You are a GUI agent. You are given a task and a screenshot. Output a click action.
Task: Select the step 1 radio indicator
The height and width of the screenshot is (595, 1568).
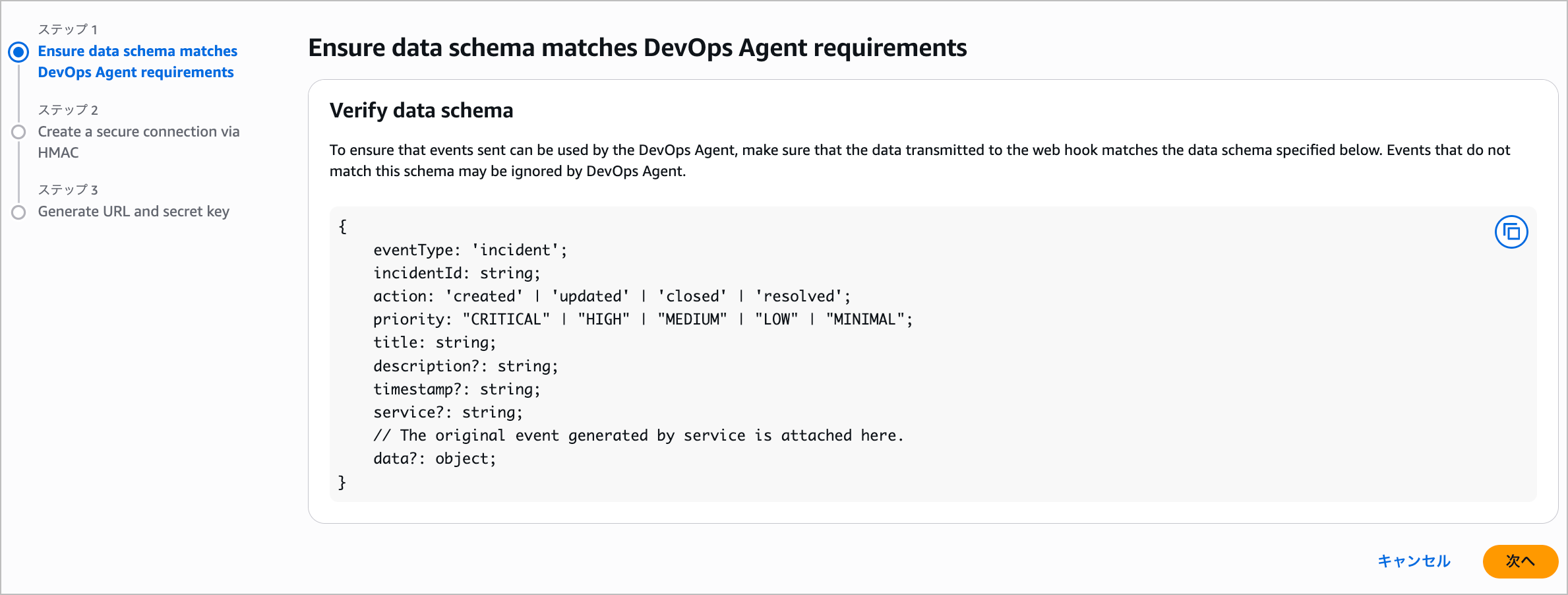tap(18, 52)
